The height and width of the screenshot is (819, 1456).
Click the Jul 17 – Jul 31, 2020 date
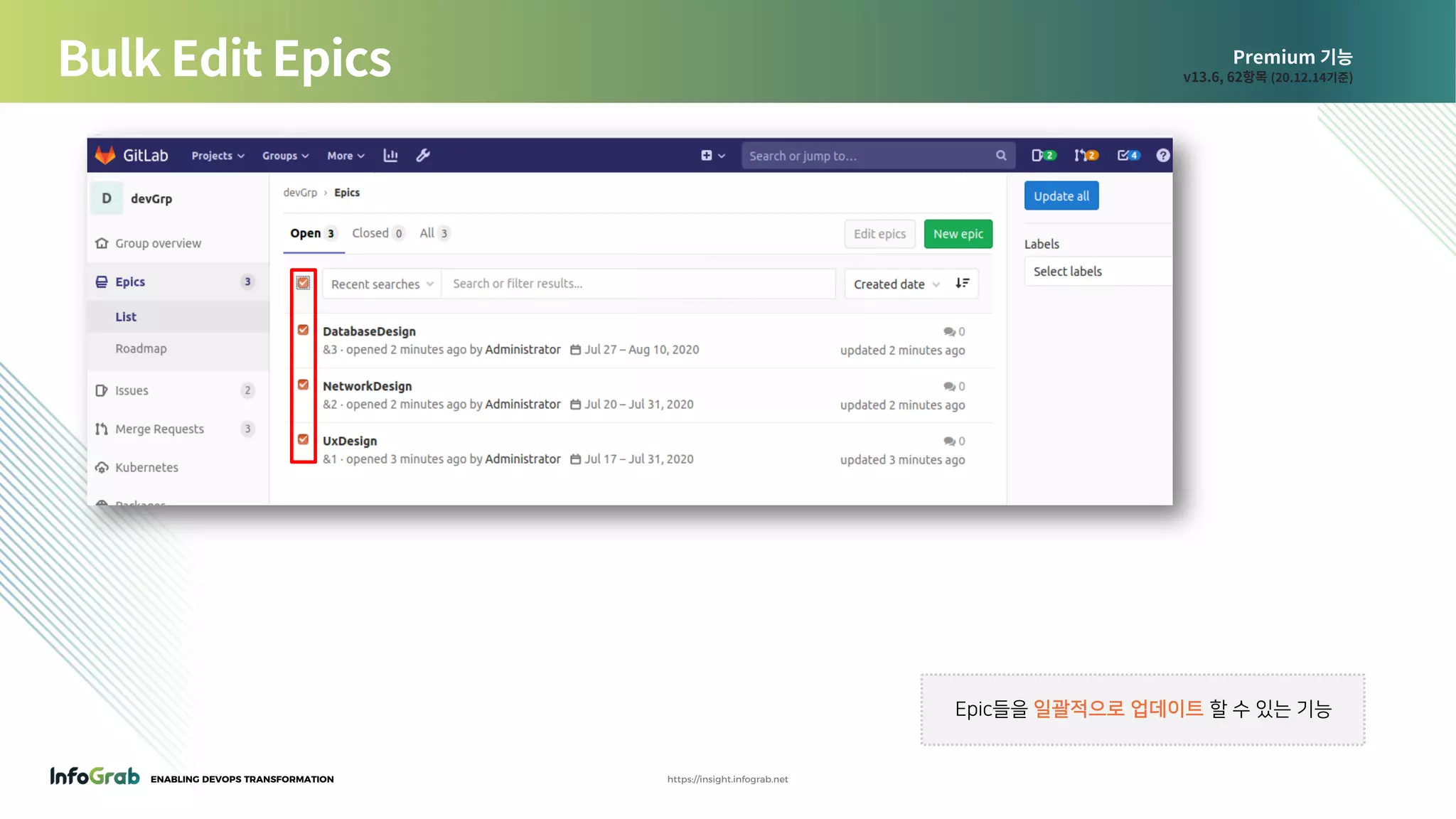(x=638, y=459)
